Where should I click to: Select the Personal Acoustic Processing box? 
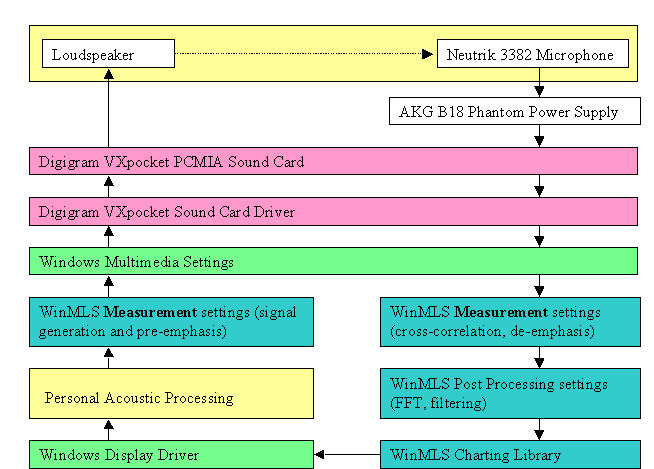pyautogui.click(x=171, y=393)
